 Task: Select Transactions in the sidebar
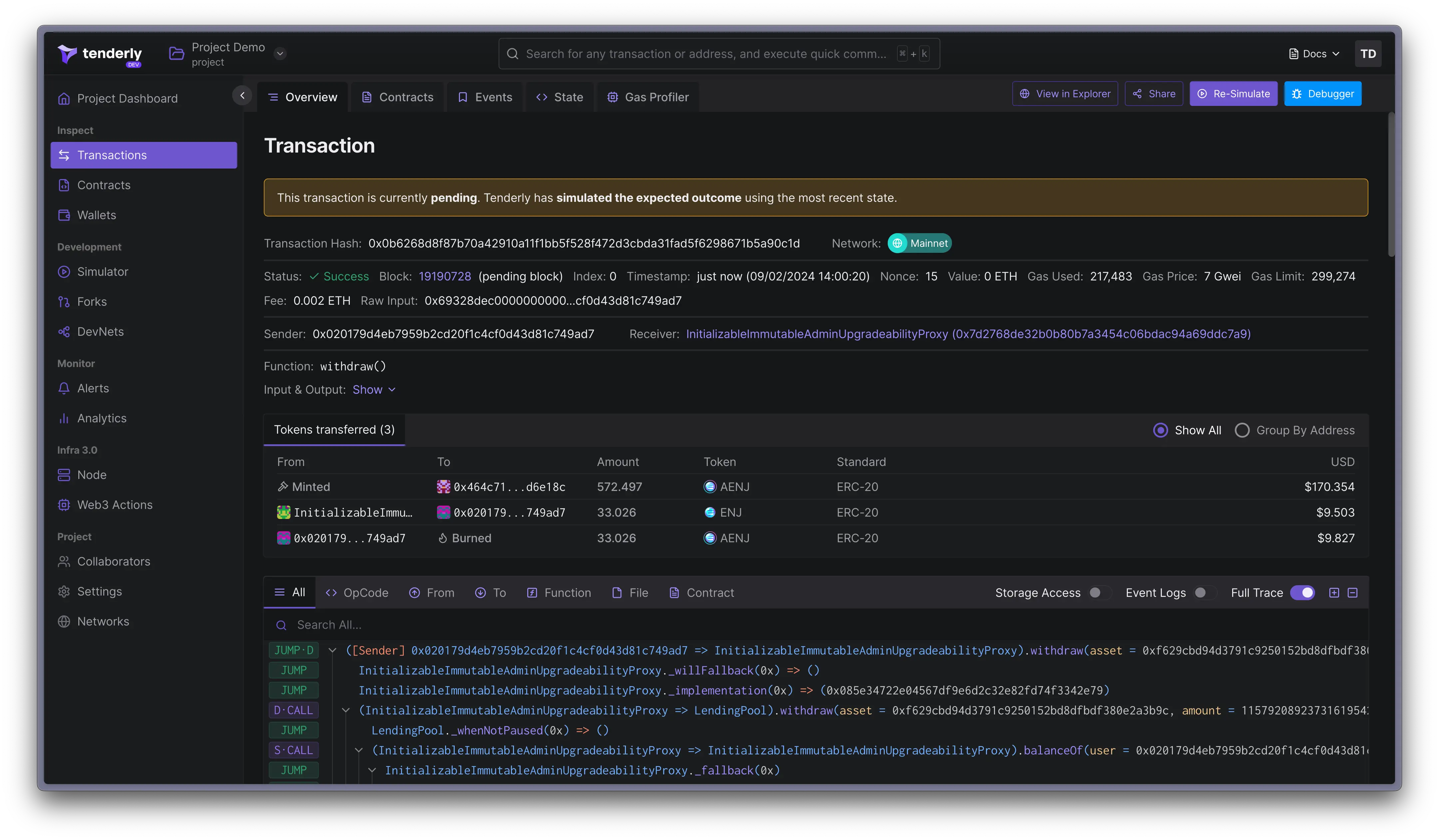(144, 155)
